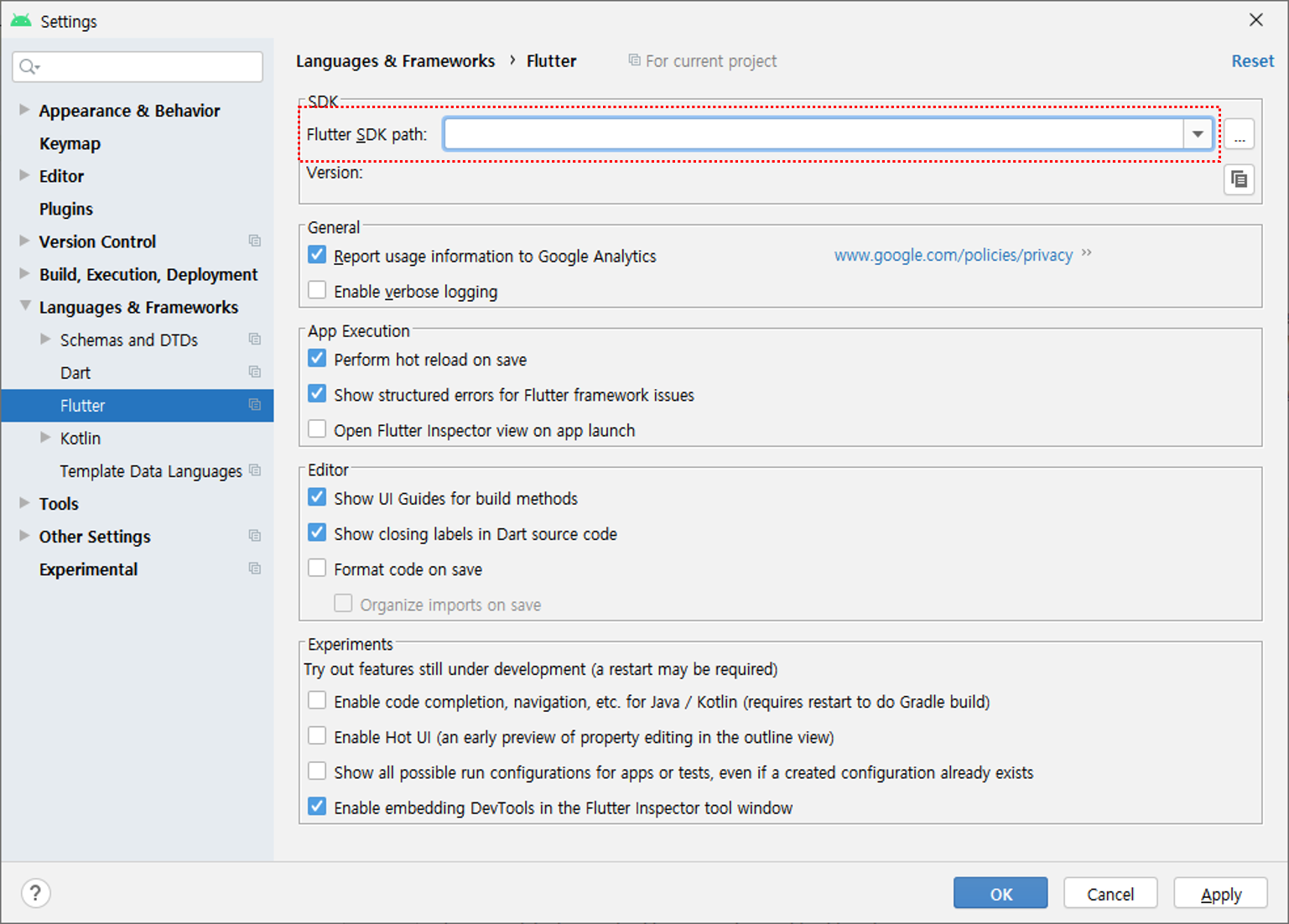Click the help question mark icon
The width and height of the screenshot is (1289, 924).
click(35, 894)
